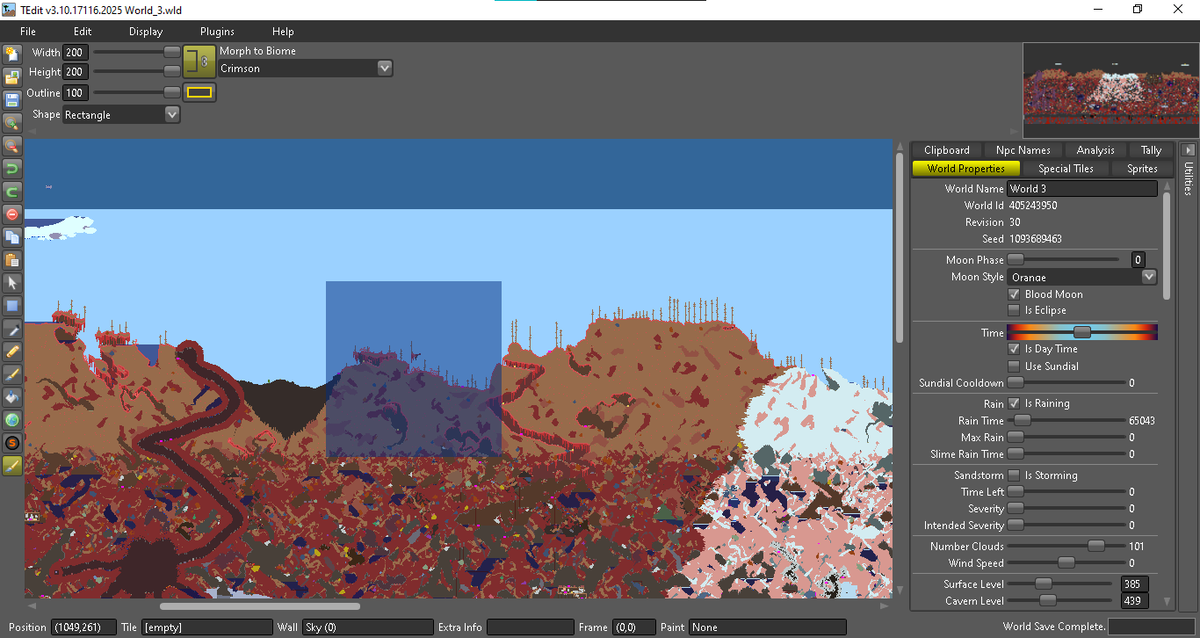Open the Edit menu
The width and height of the screenshot is (1200, 638).
[x=82, y=32]
